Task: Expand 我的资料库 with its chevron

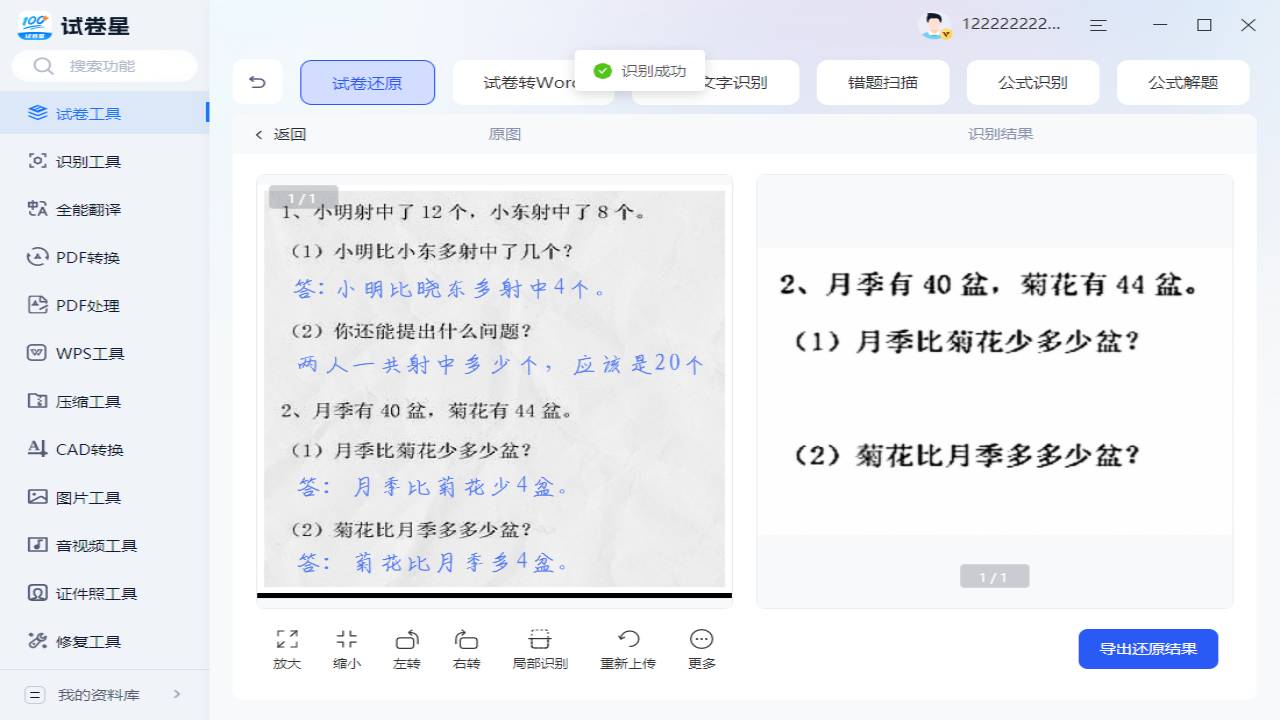Action: [178, 692]
